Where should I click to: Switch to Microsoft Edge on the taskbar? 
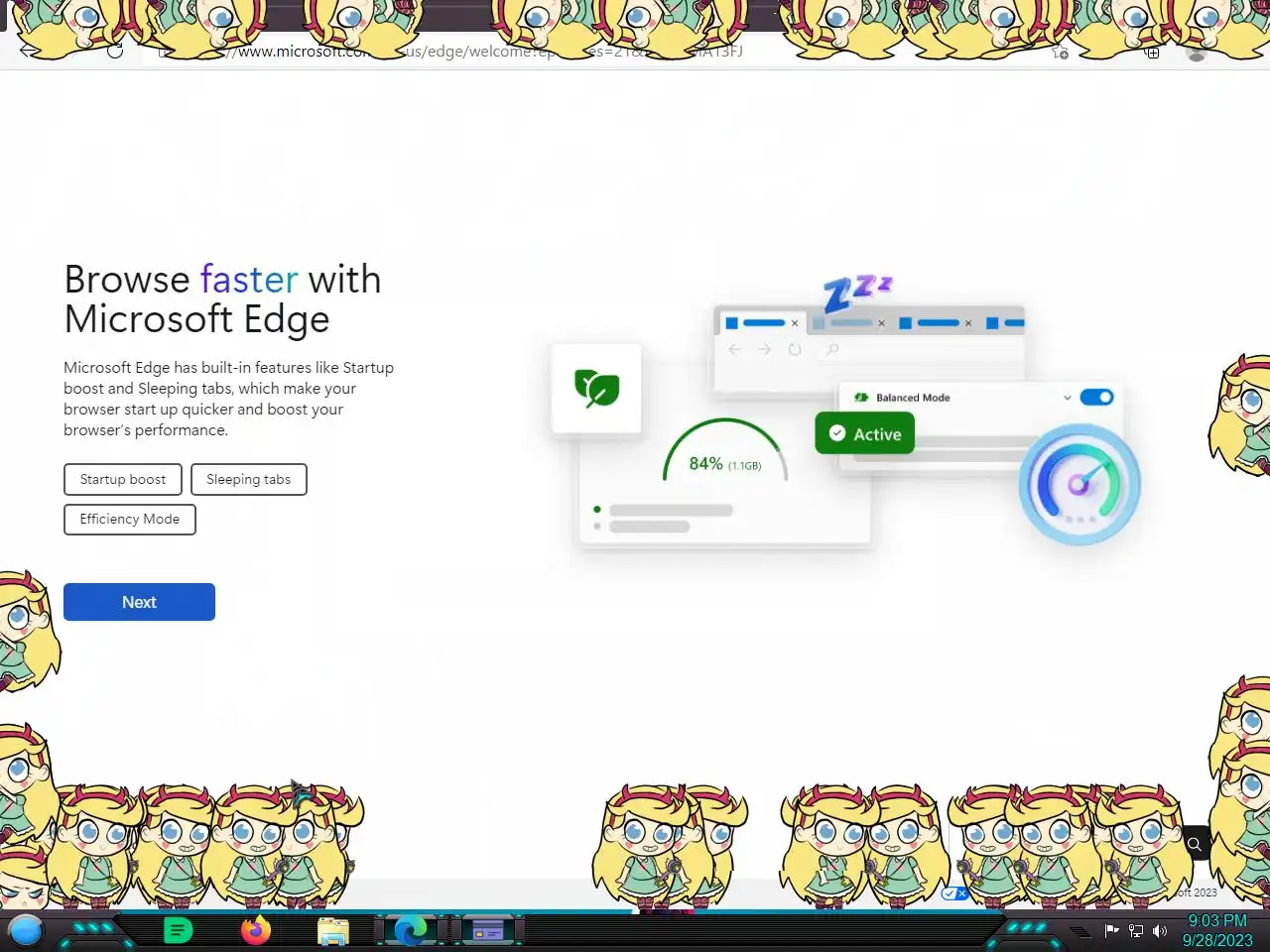(x=410, y=930)
